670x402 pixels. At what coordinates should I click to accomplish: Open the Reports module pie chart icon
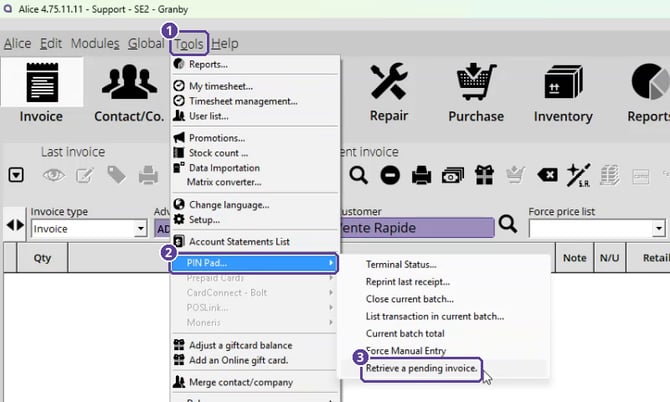pos(650,81)
